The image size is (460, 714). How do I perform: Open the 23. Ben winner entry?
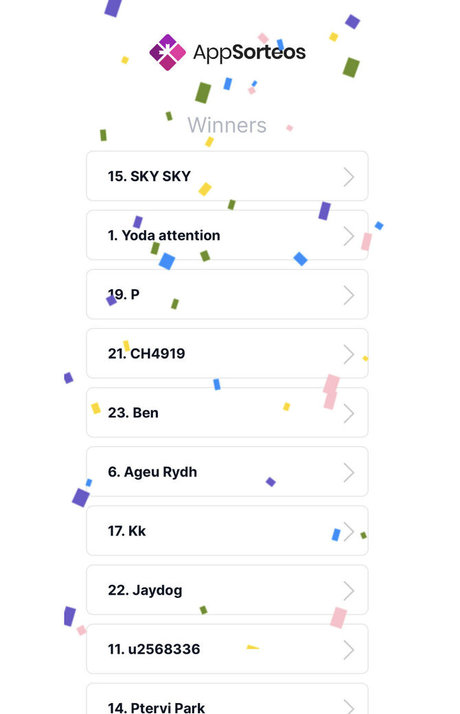click(227, 413)
